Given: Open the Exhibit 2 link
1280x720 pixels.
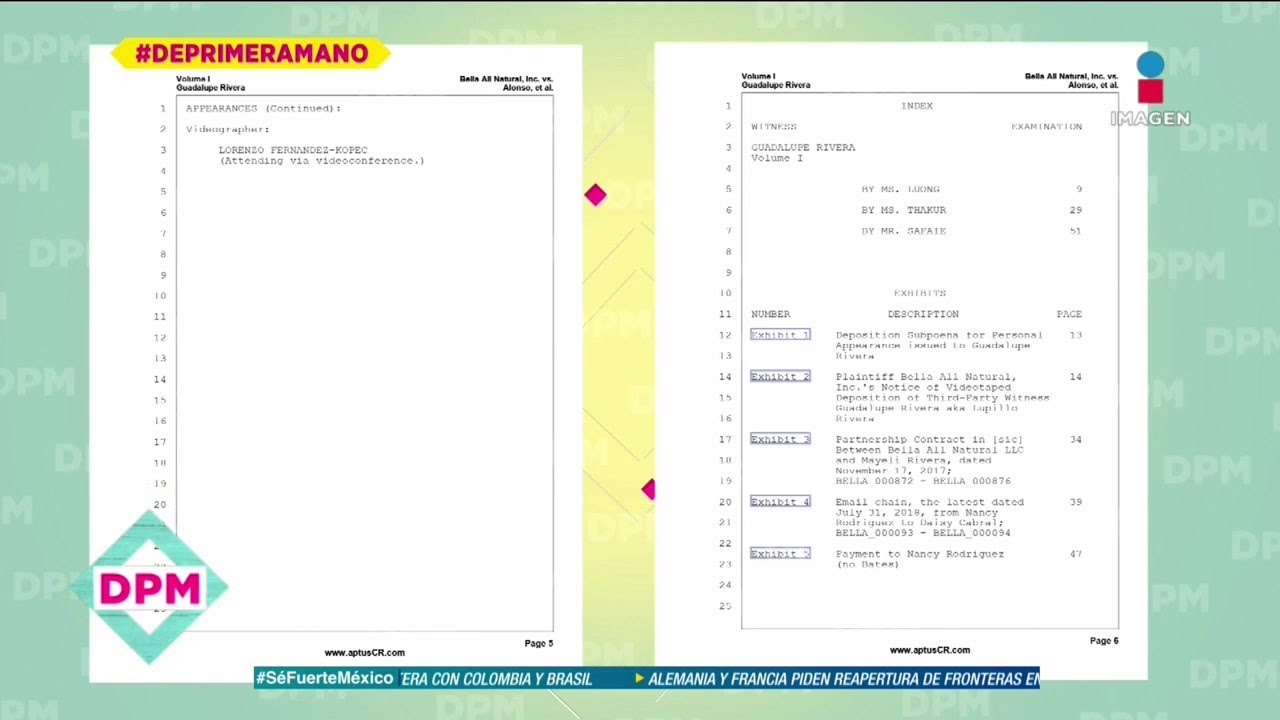Looking at the screenshot, I should pos(780,377).
